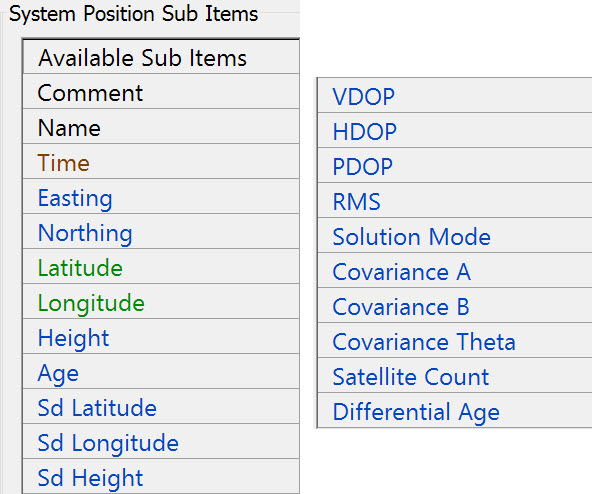
Task: Click the Differential Age item
Action: (x=416, y=412)
